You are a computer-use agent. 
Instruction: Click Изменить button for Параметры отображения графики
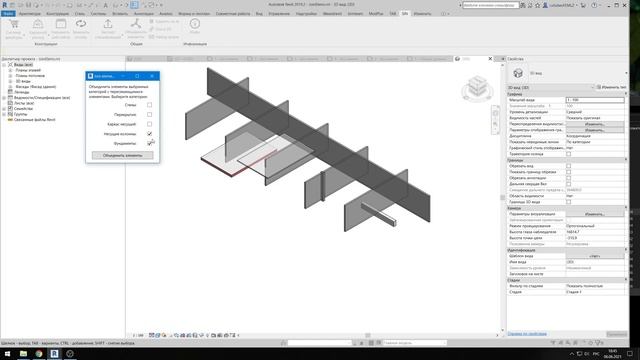click(595, 130)
